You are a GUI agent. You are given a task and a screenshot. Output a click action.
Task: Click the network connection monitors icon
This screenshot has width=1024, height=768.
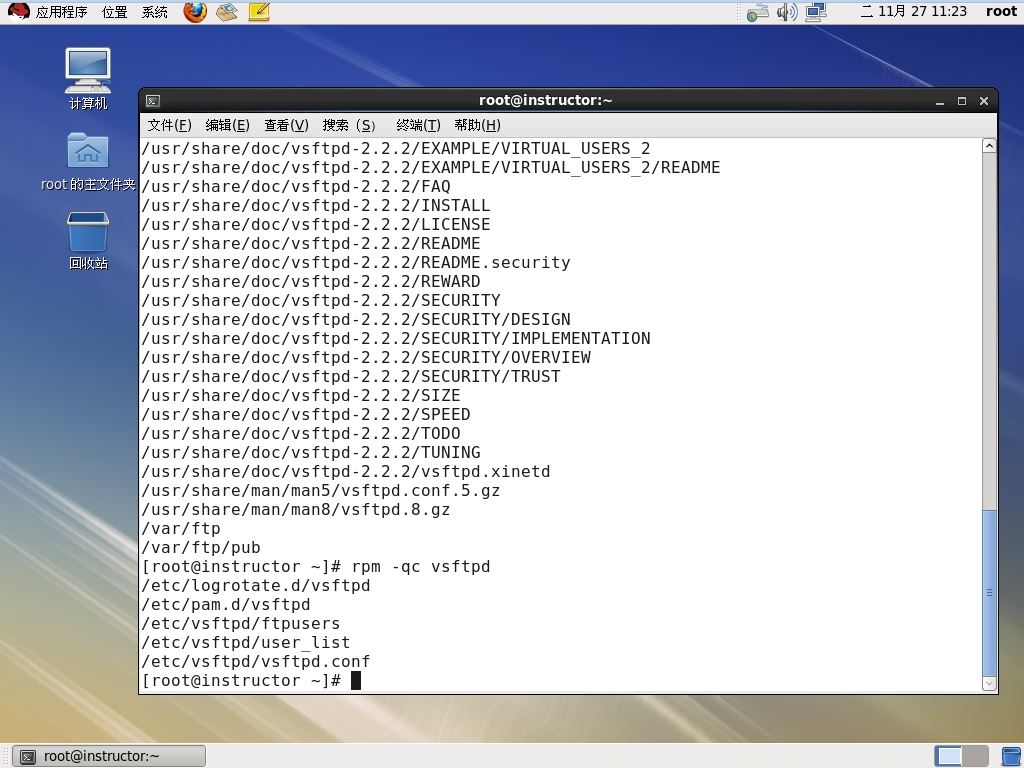816,12
